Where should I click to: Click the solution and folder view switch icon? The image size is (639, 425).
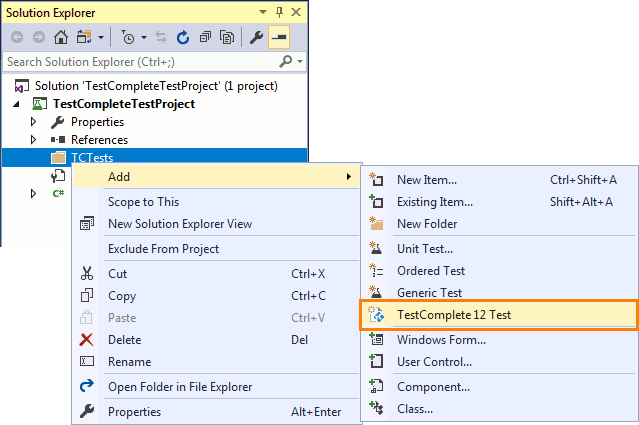83,38
